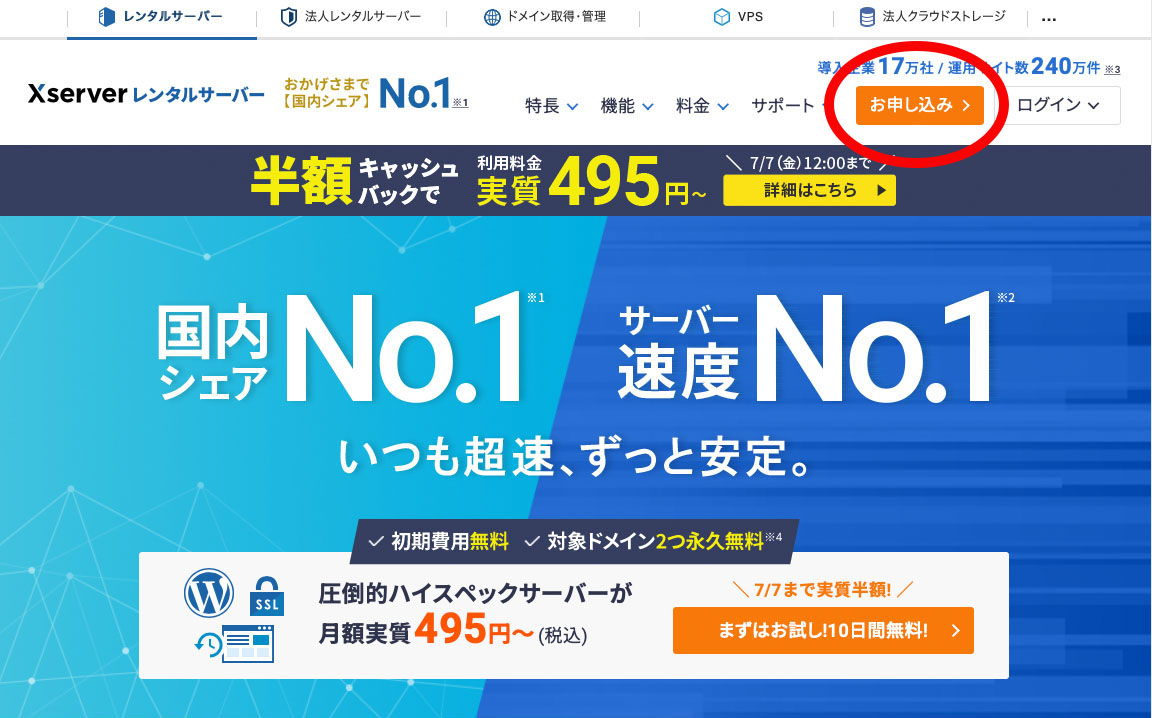The width and height of the screenshot is (1152, 718).
Task: Select the 法人レンタルサーバー top tab
Action: (351, 17)
